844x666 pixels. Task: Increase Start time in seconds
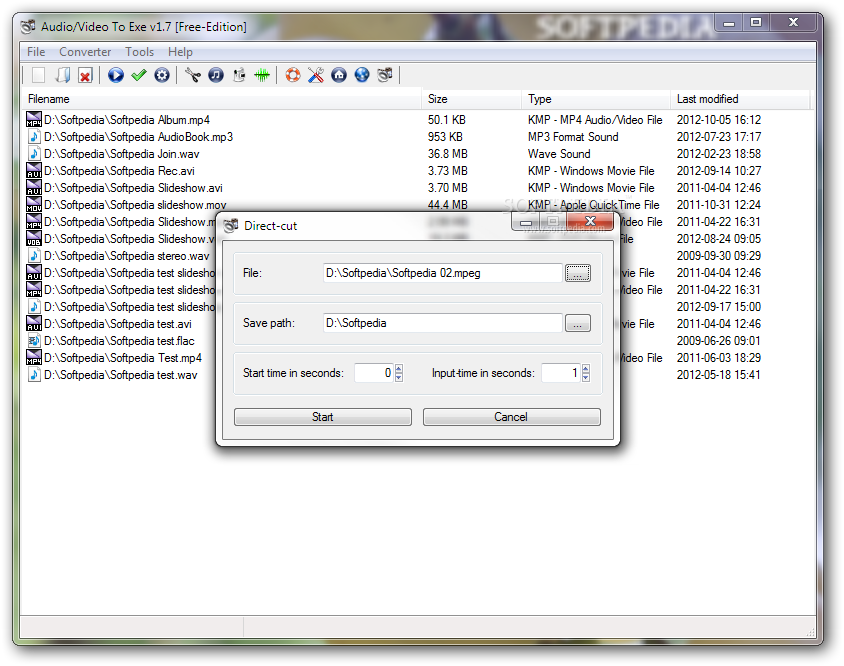pyautogui.click(x=399, y=369)
